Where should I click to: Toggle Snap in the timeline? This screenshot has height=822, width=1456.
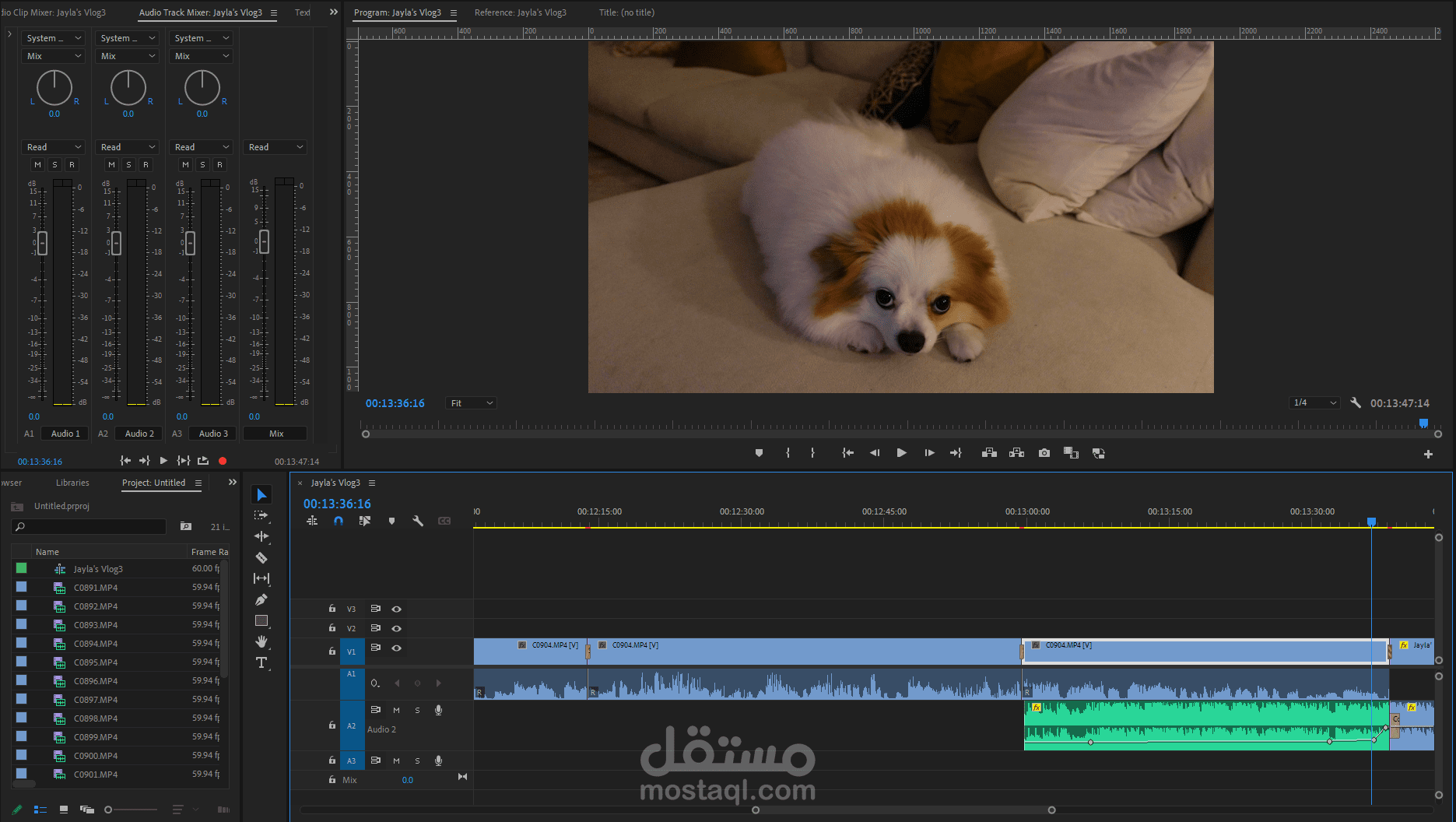point(339,521)
